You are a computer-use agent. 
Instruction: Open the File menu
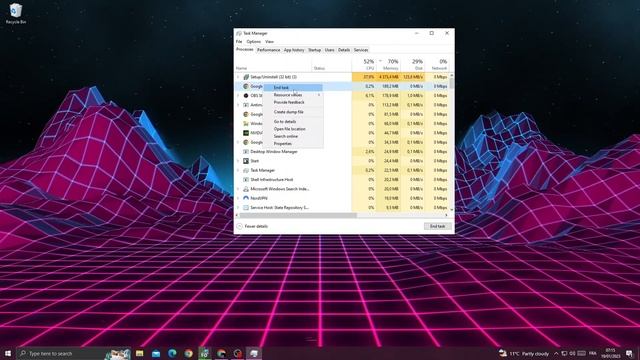coord(239,42)
